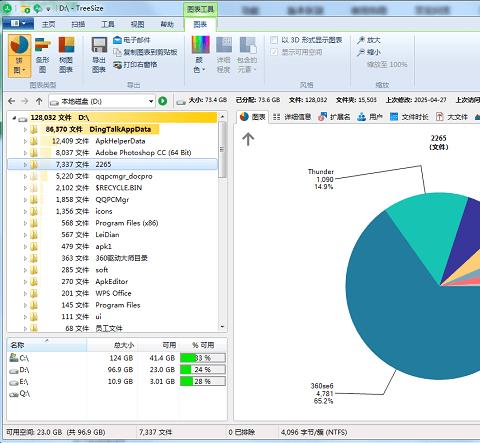Print the right pane

[x=135, y=65]
